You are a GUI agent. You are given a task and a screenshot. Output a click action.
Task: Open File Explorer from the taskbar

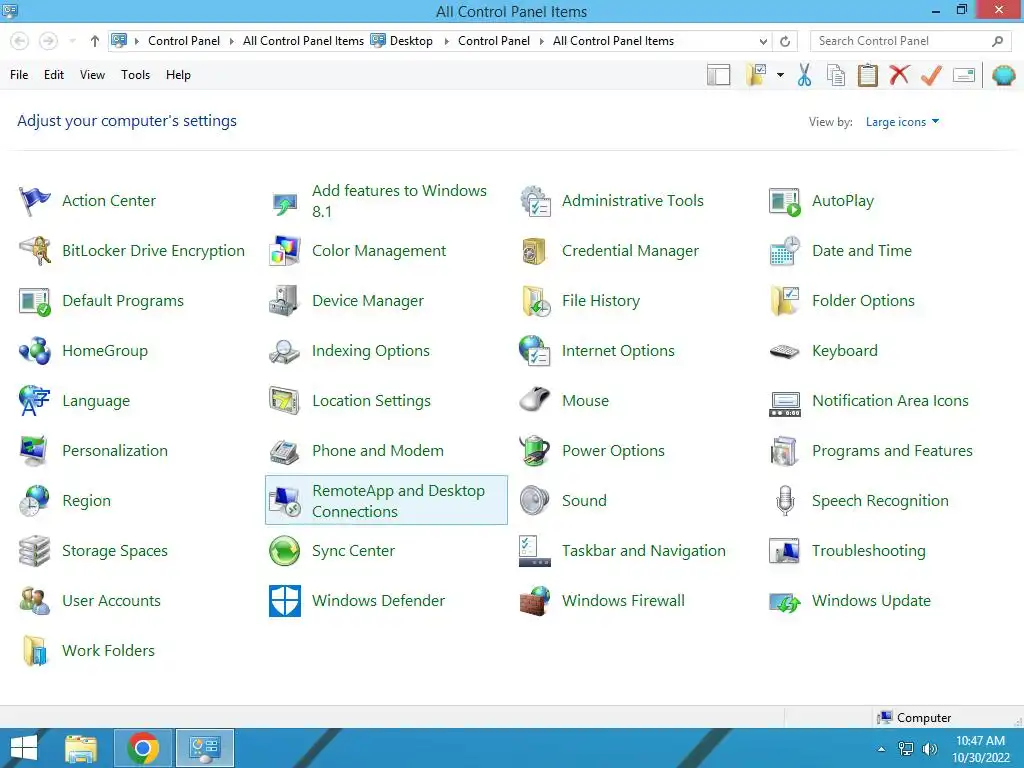click(x=81, y=748)
